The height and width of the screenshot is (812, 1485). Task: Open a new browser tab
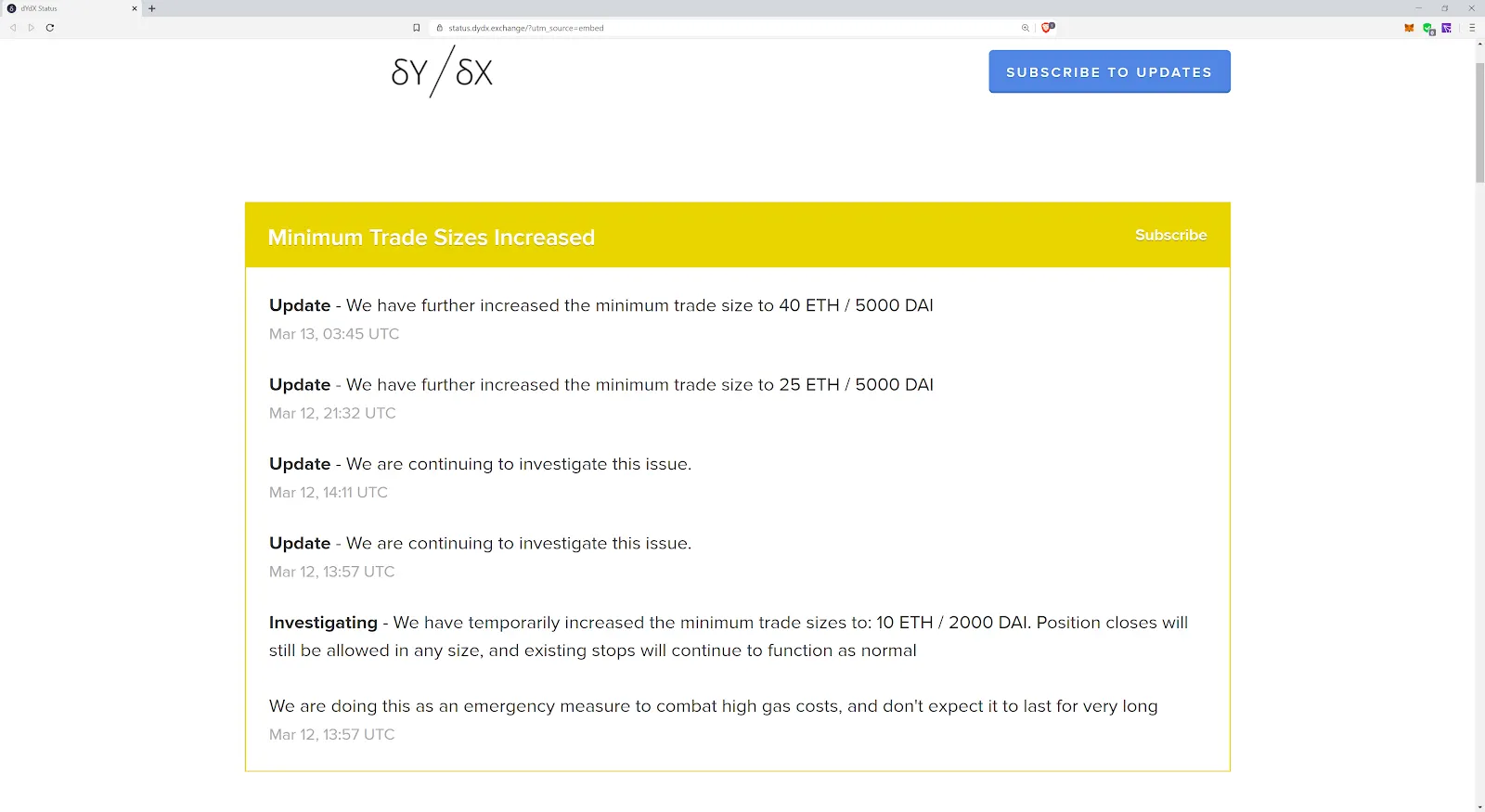152,8
